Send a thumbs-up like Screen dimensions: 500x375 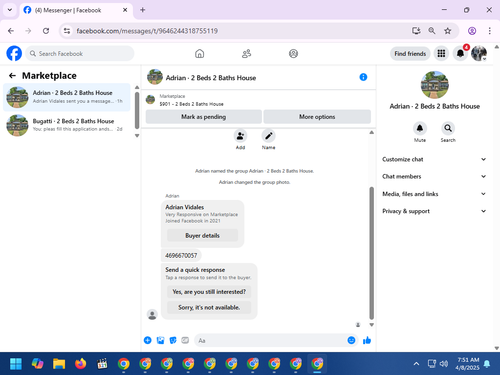point(367,340)
